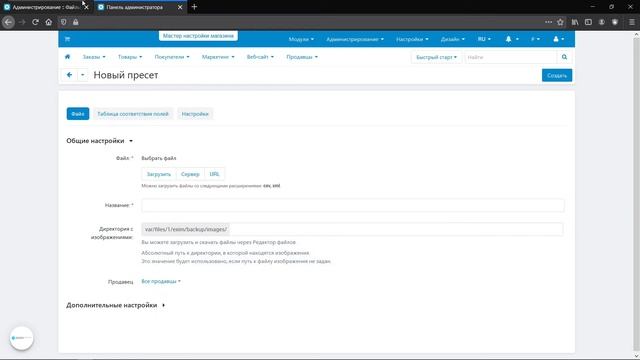The image size is (640, 360).
Task: Reload the page in browser
Action: pos(36,22)
